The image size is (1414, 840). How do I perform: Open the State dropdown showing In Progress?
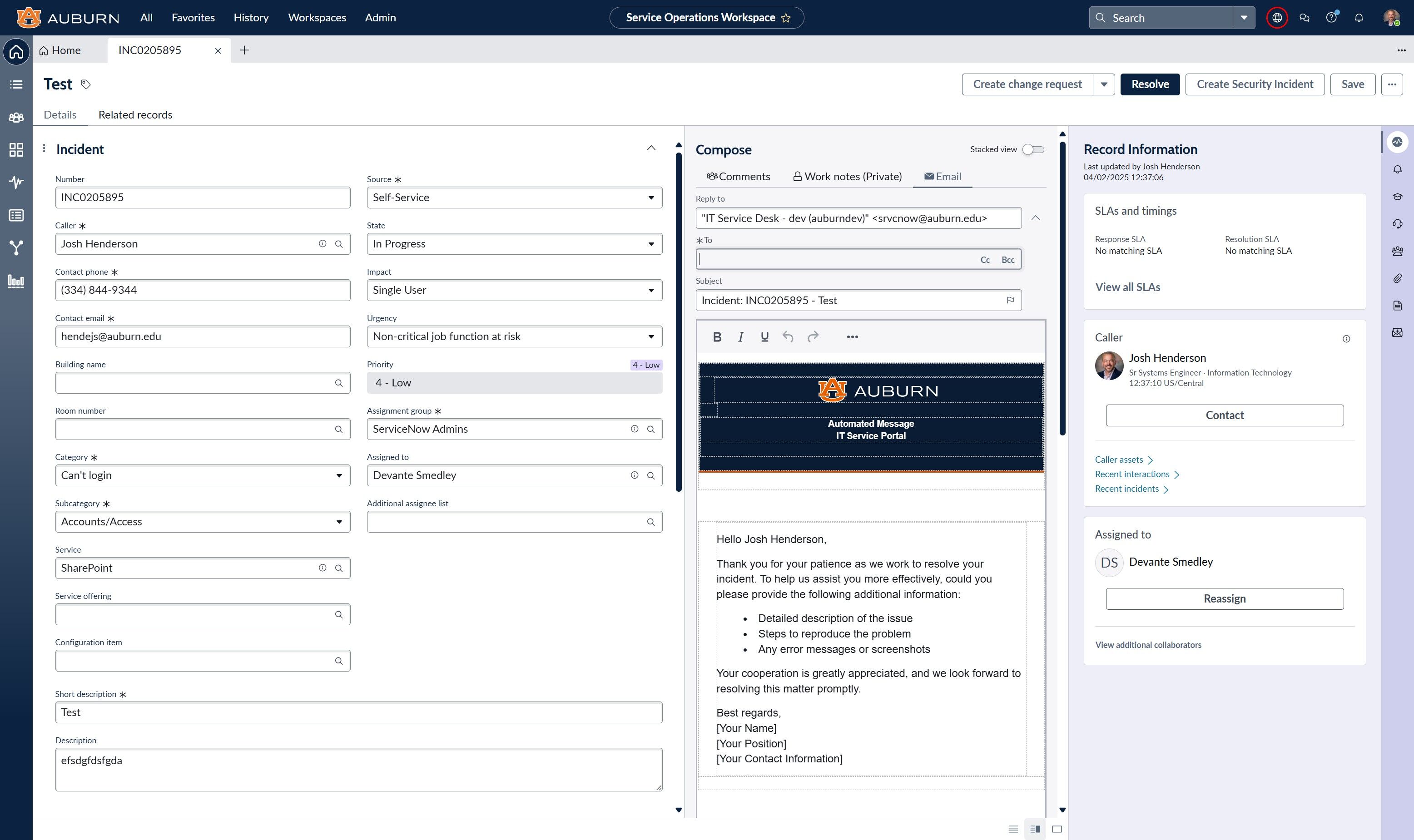[x=514, y=244]
